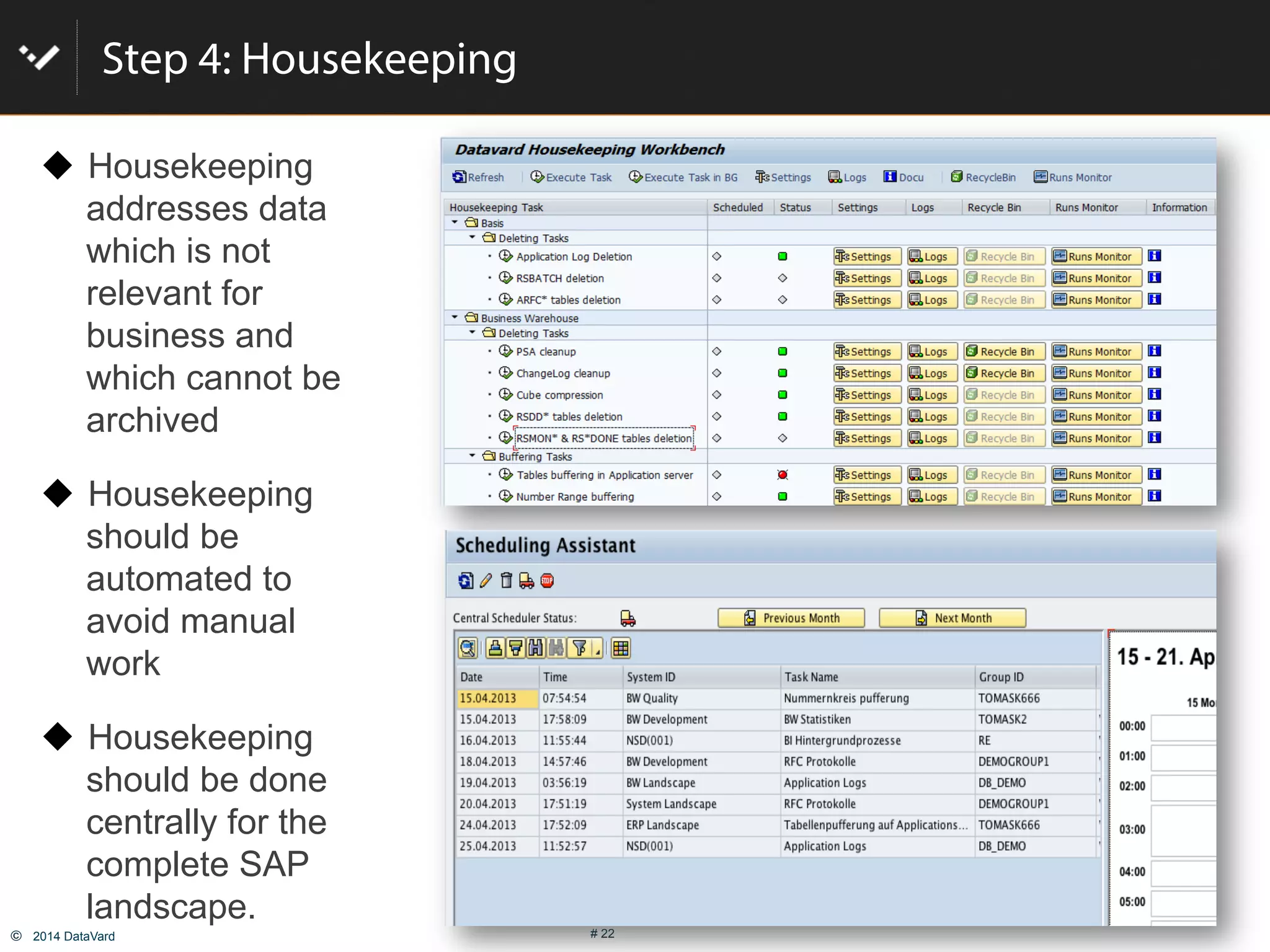This screenshot has height=952, width=1270.
Task: Click the Task Name column header
Action: pyautogui.click(x=877, y=677)
